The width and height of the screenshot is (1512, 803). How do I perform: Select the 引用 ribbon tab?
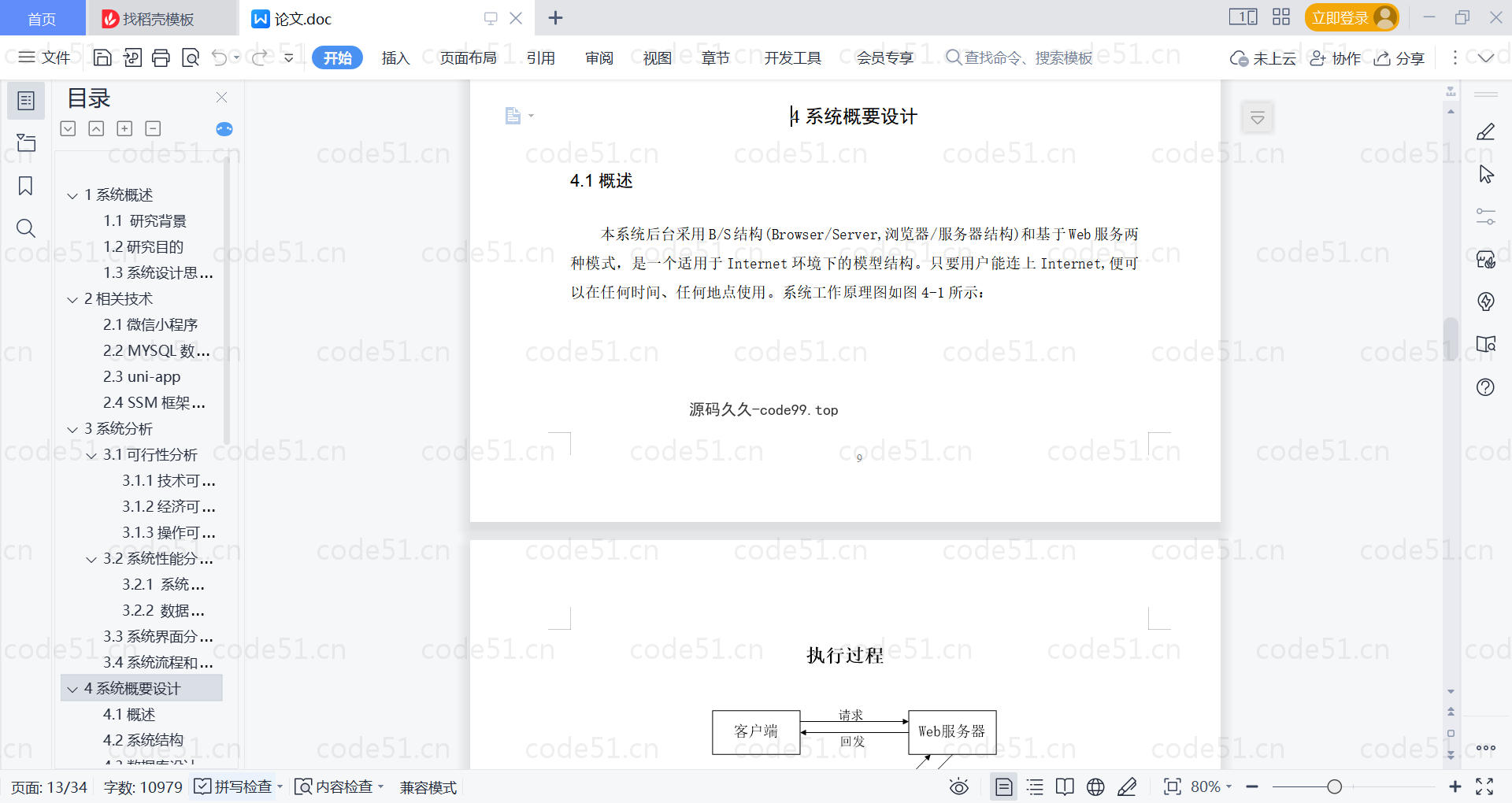[541, 57]
